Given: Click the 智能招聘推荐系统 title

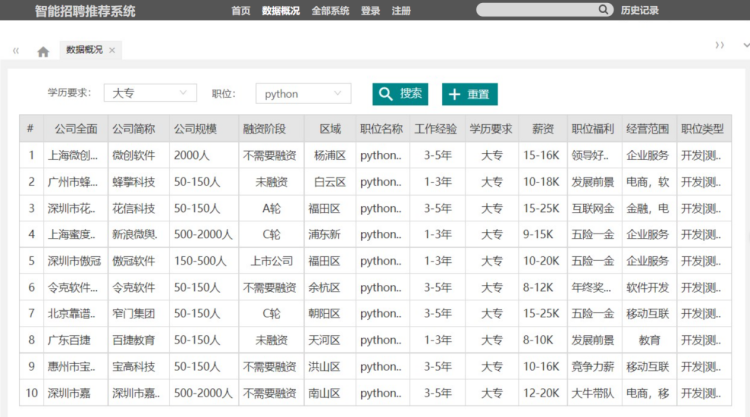Looking at the screenshot, I should click(85, 11).
